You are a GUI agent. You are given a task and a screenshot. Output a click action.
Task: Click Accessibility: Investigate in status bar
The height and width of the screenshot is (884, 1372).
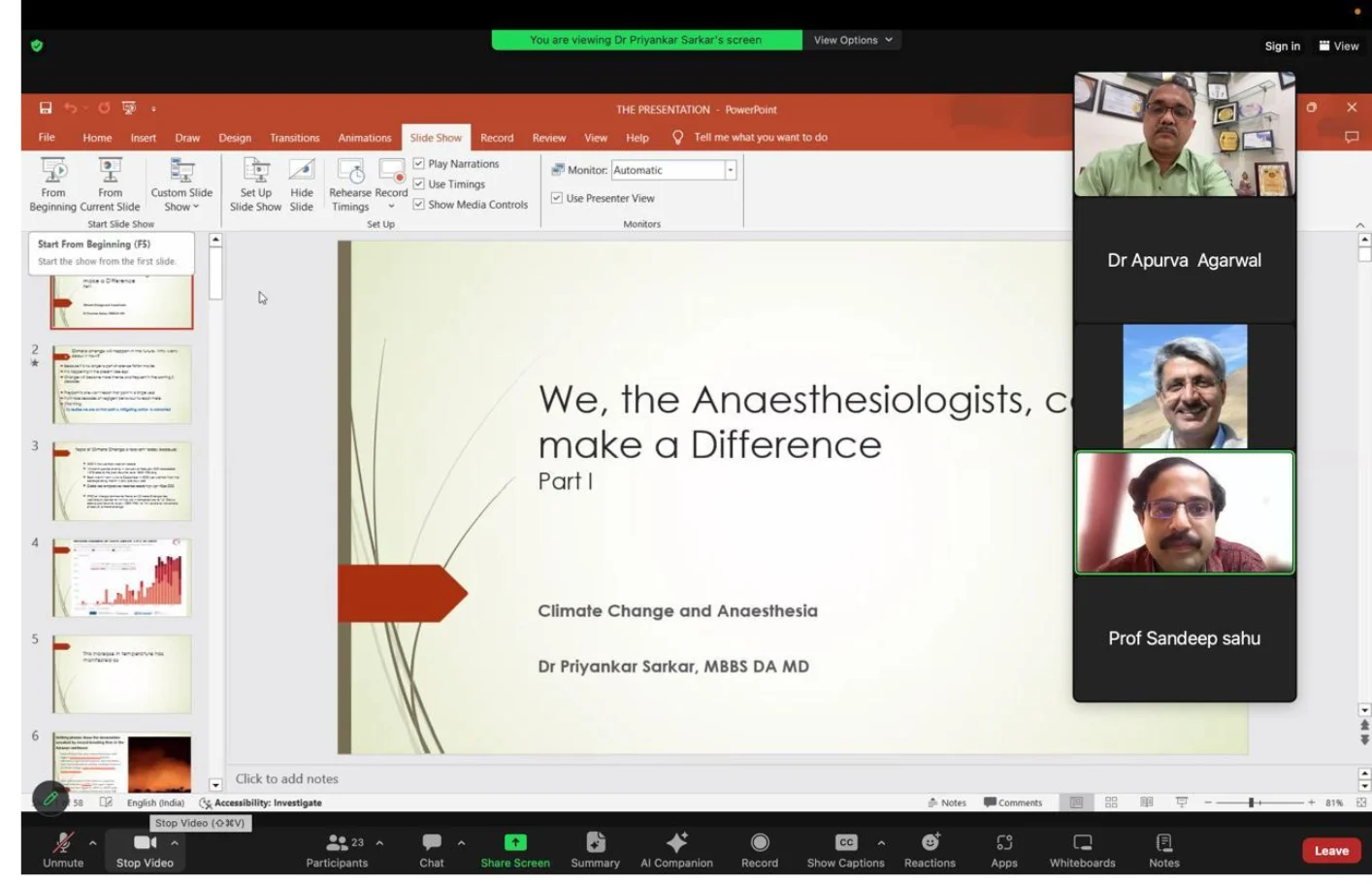tap(261, 802)
